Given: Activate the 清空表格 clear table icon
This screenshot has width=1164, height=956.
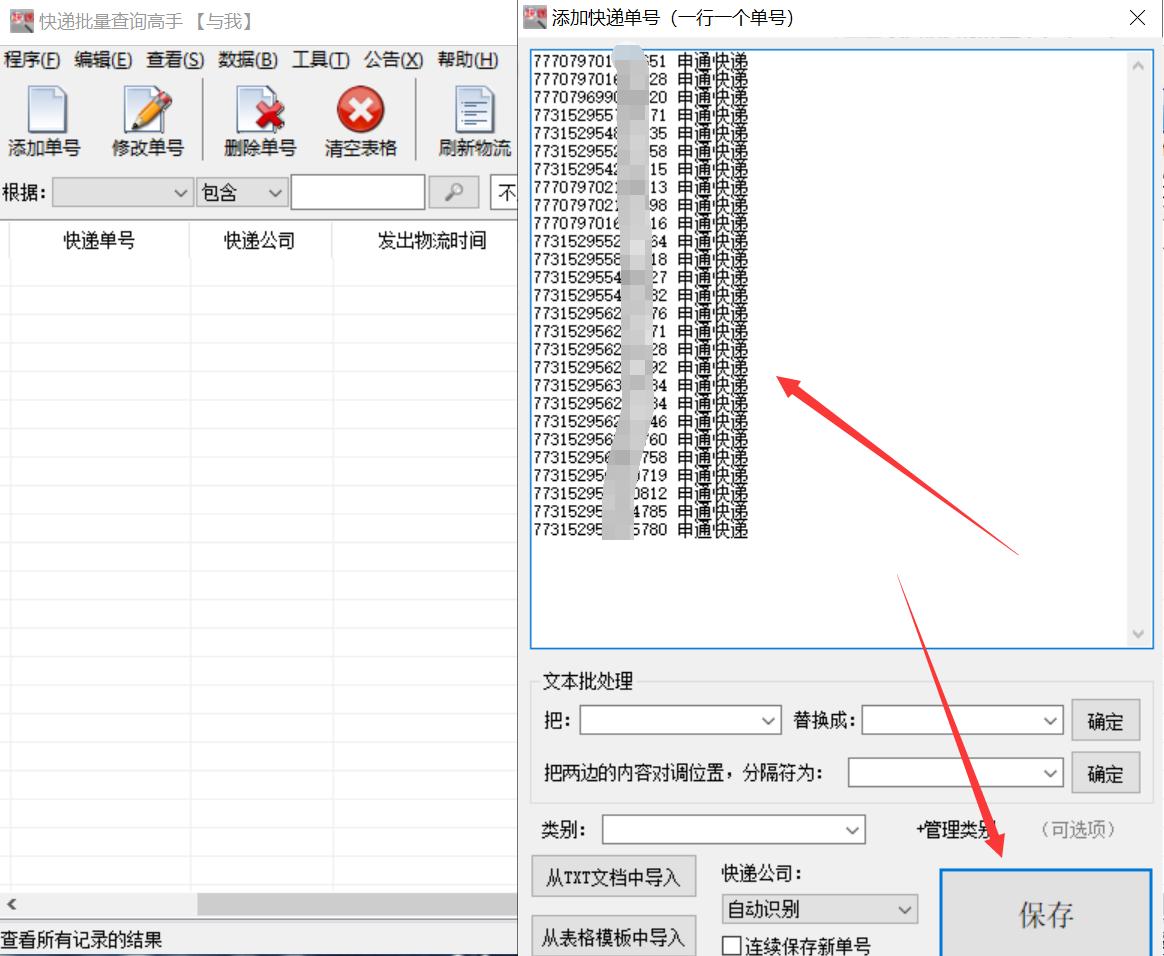Looking at the screenshot, I should [x=359, y=110].
